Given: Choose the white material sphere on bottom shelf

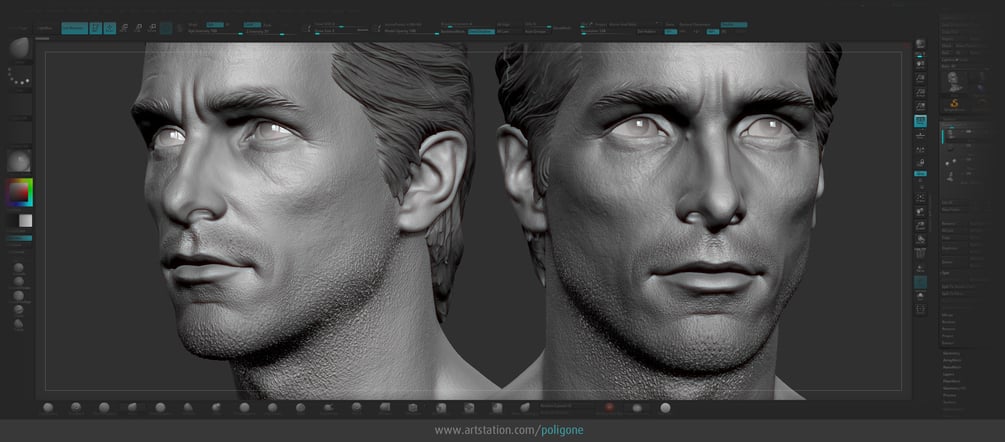Looking at the screenshot, I should tap(665, 407).
